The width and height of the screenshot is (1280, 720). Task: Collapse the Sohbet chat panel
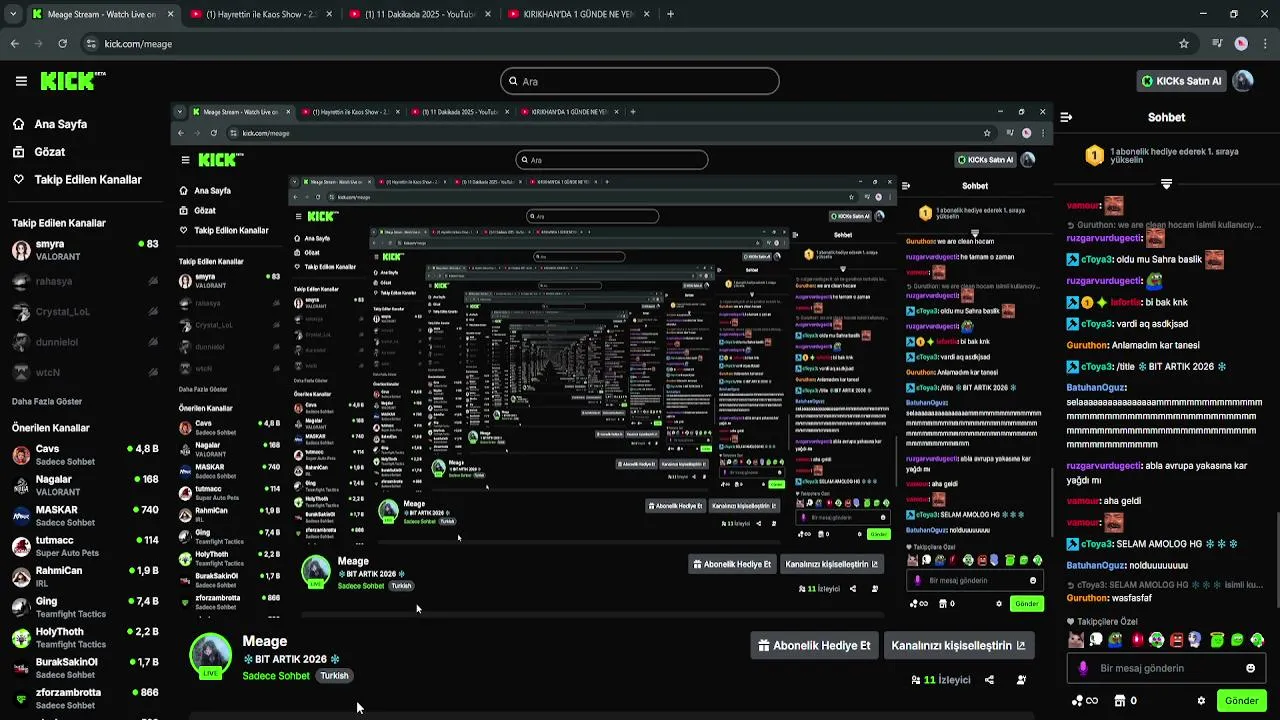(x=1066, y=117)
